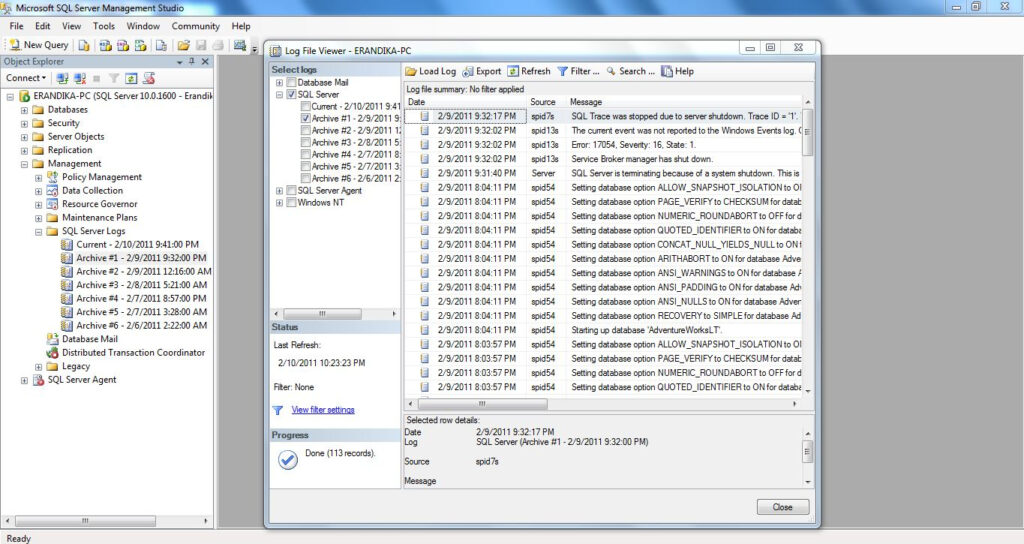Click the Export icon in Log File Viewer
Screen dimensions: 1024x544
click(468, 71)
